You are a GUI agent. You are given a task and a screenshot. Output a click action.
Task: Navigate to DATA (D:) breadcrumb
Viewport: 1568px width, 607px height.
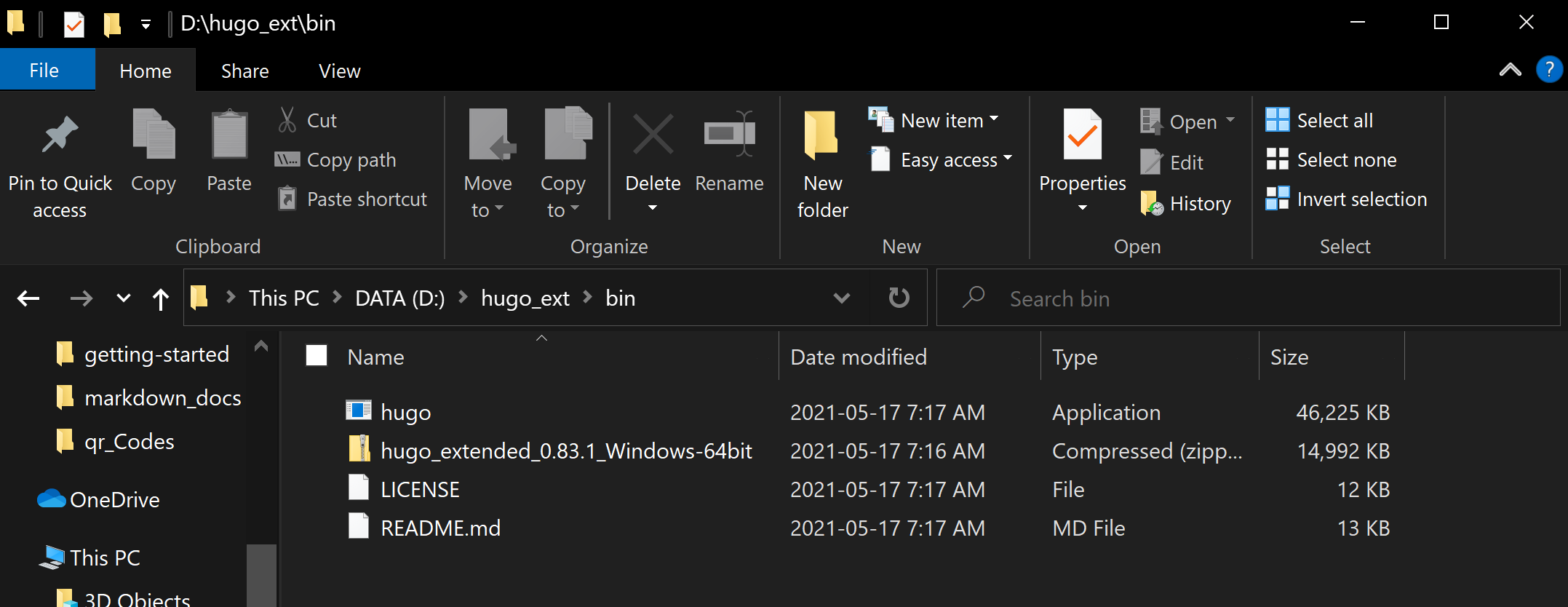[399, 298]
